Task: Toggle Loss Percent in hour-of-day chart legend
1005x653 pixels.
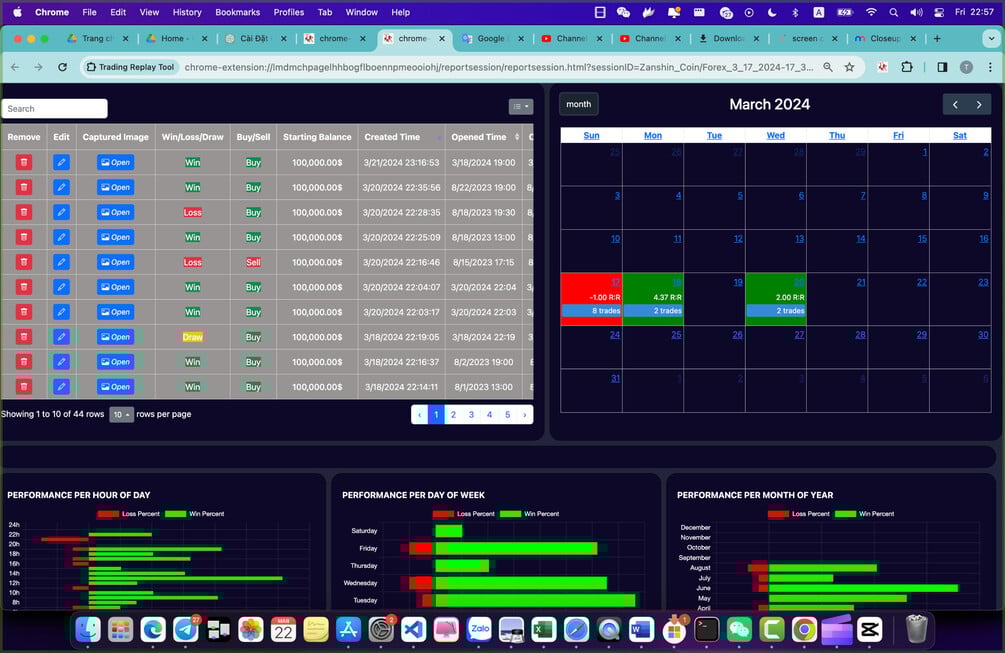Action: [x=128, y=514]
